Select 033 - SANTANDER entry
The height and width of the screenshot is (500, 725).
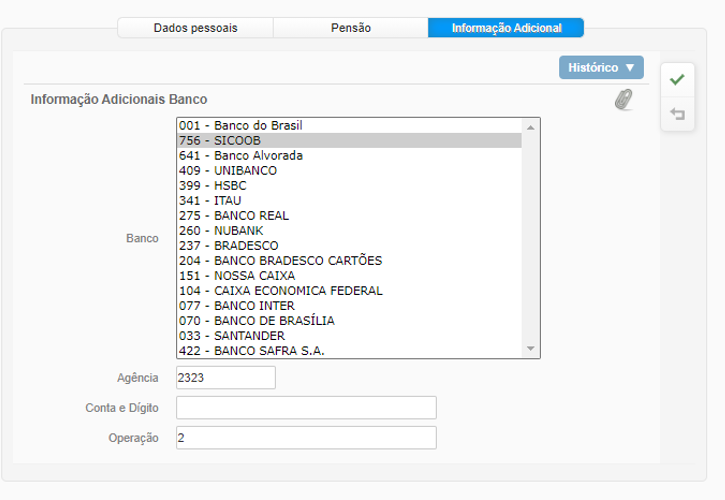point(232,336)
